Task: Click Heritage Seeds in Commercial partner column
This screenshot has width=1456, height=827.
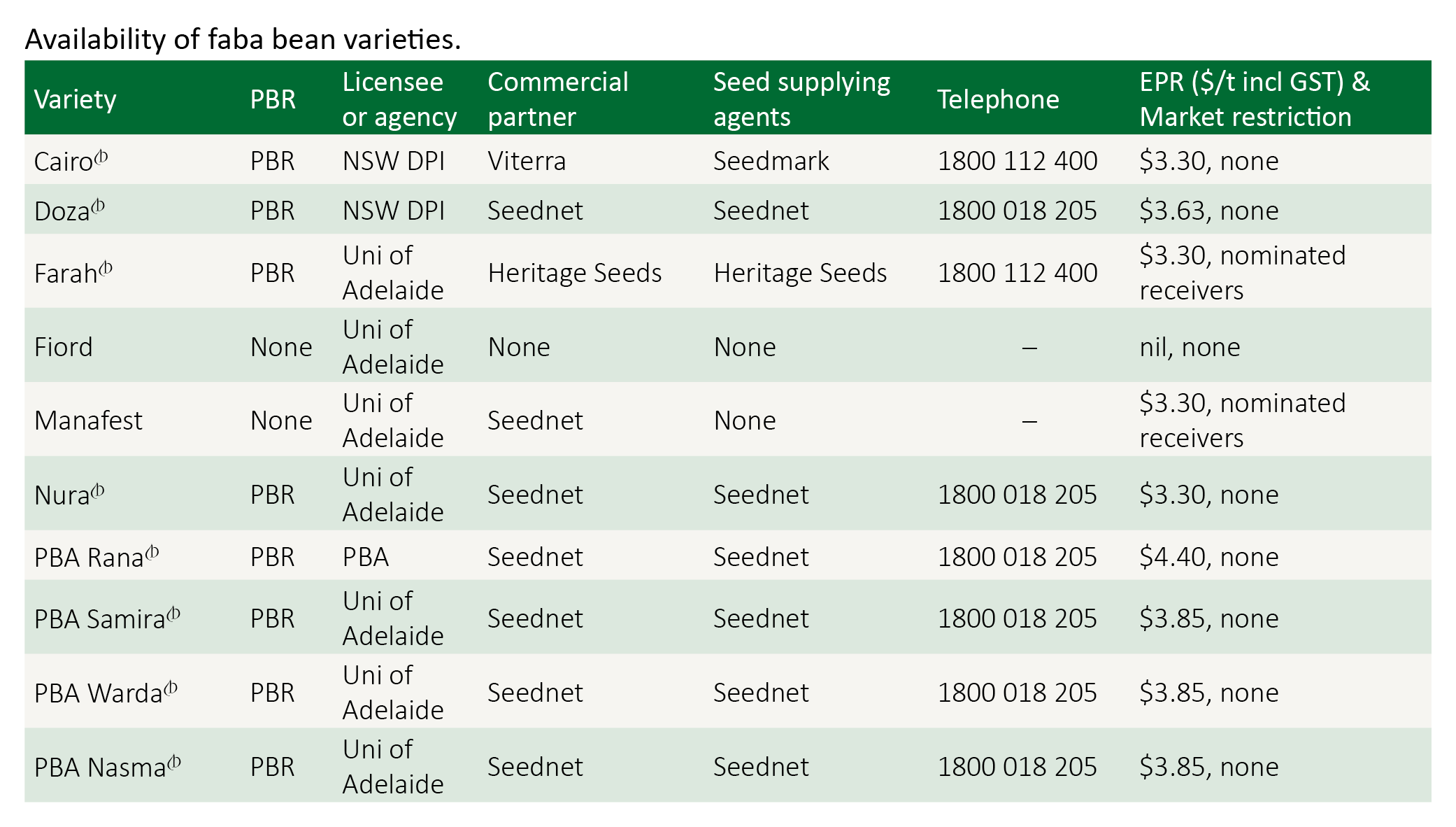Action: pyautogui.click(x=575, y=273)
